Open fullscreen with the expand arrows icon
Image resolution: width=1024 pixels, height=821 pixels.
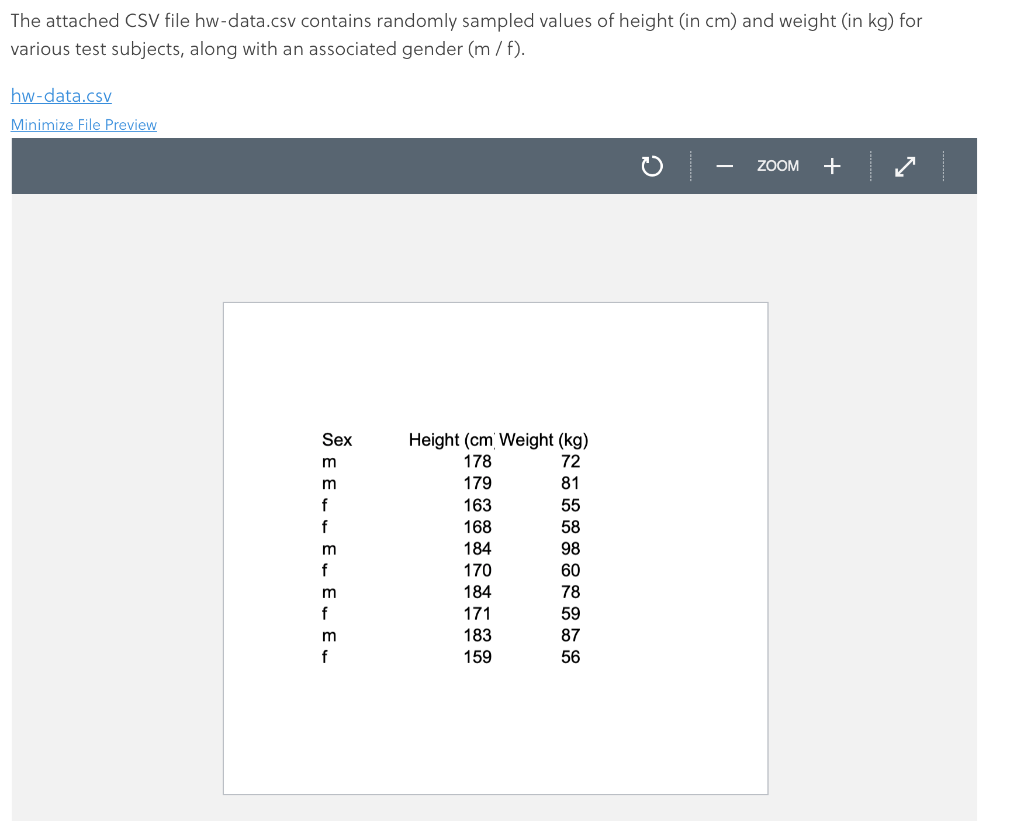click(x=904, y=166)
